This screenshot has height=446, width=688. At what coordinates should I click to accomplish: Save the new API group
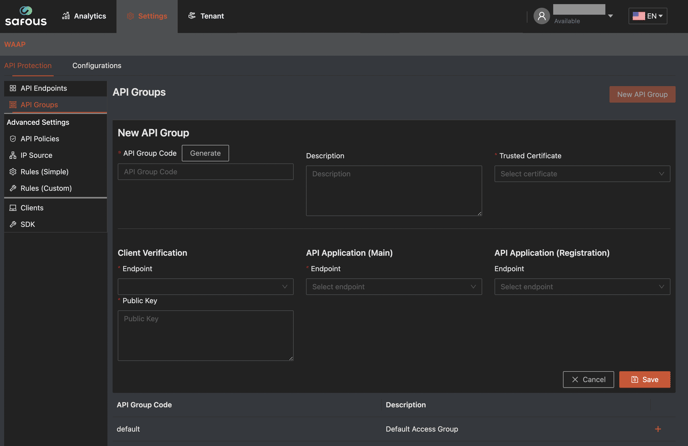644,380
